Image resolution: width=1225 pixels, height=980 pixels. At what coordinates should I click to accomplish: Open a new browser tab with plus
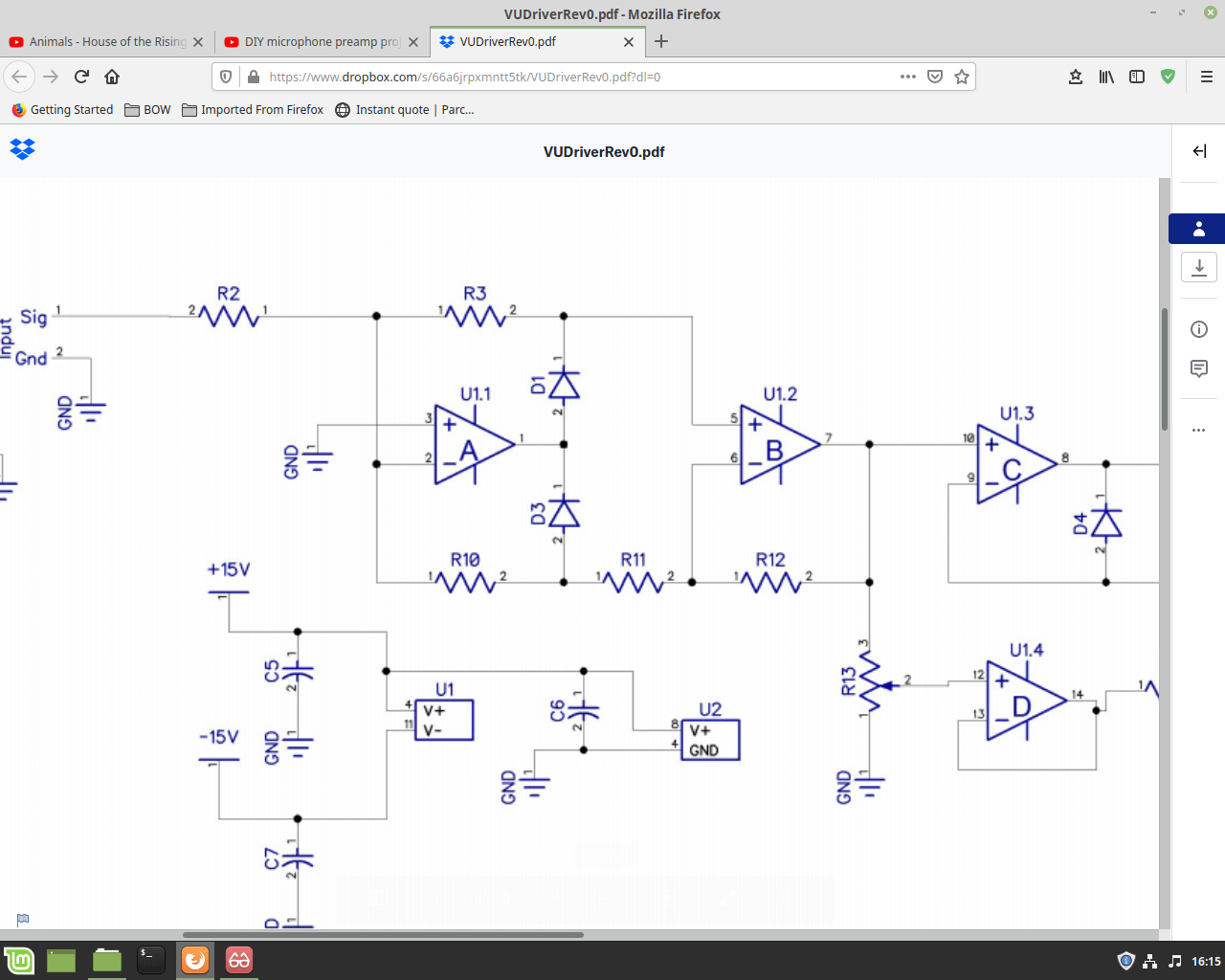[661, 41]
